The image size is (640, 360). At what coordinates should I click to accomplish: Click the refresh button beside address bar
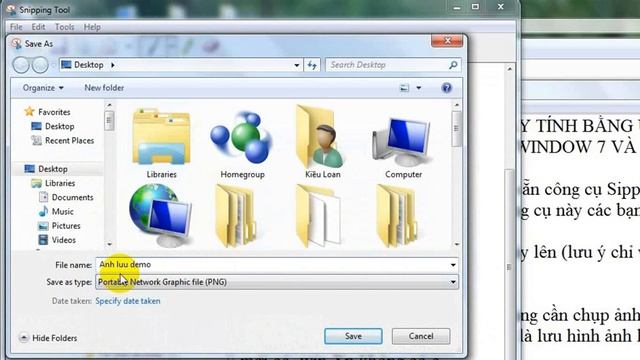pos(312,65)
